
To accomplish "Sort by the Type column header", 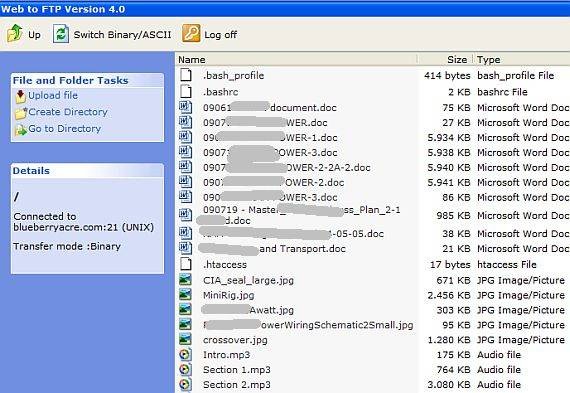I will click(489, 60).
